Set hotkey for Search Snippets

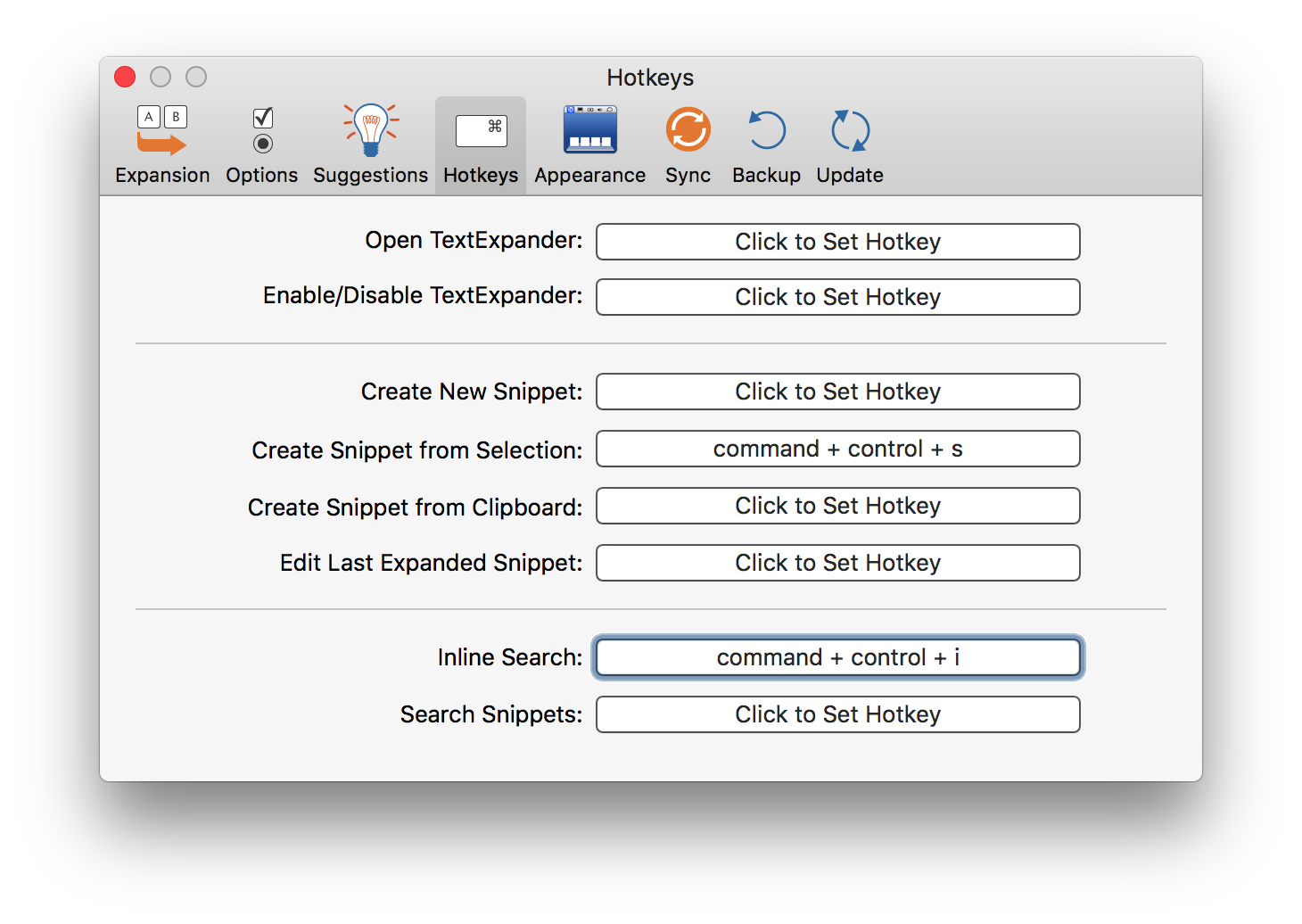[837, 714]
